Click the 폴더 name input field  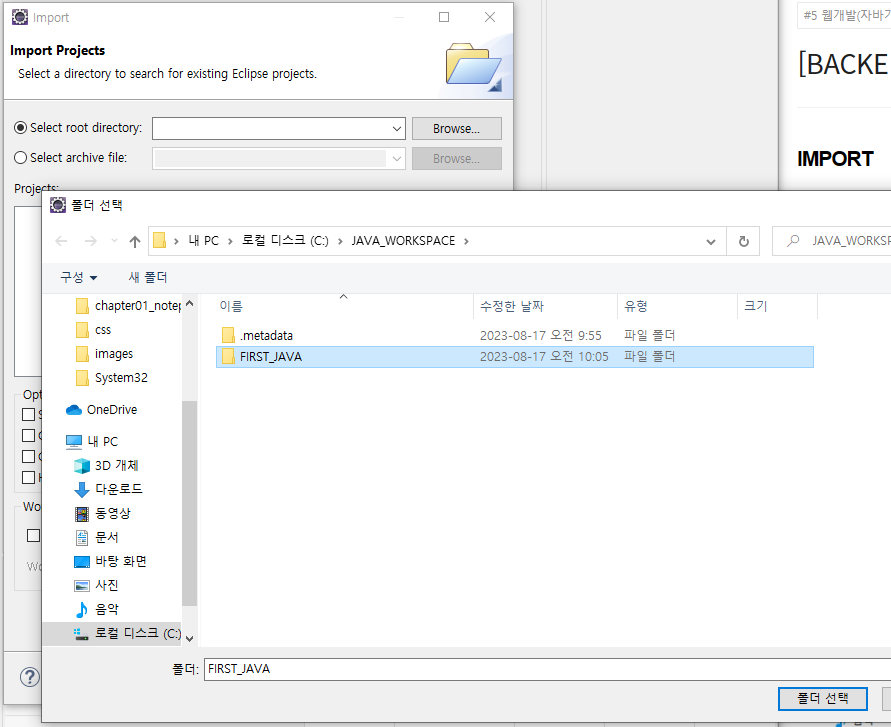[x=547, y=669]
